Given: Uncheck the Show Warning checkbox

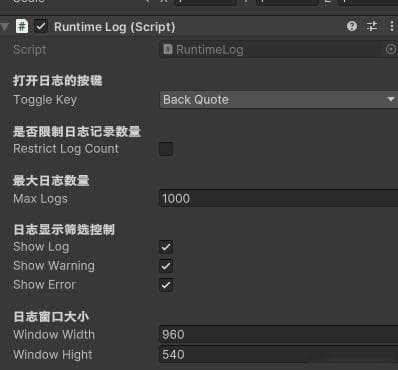Looking at the screenshot, I should coord(166,266).
